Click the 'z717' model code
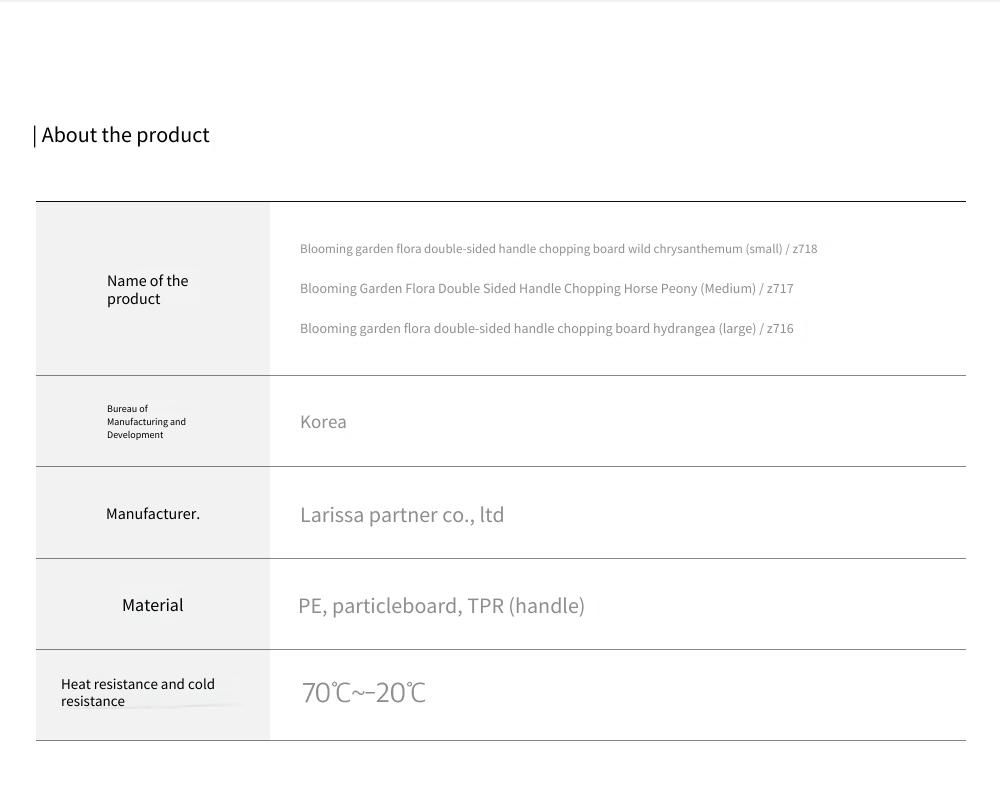The width and height of the screenshot is (1000, 785). (780, 288)
